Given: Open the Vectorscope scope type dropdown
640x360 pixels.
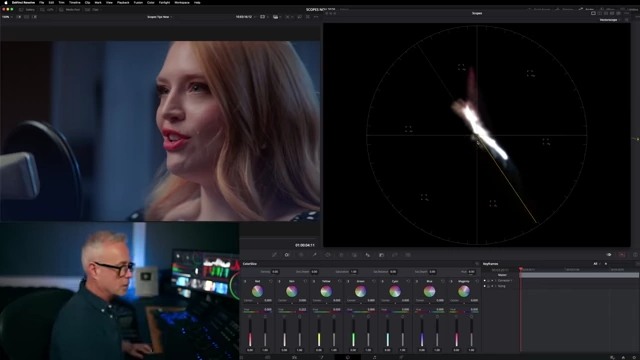Looking at the screenshot, I should pyautogui.click(x=610, y=20).
